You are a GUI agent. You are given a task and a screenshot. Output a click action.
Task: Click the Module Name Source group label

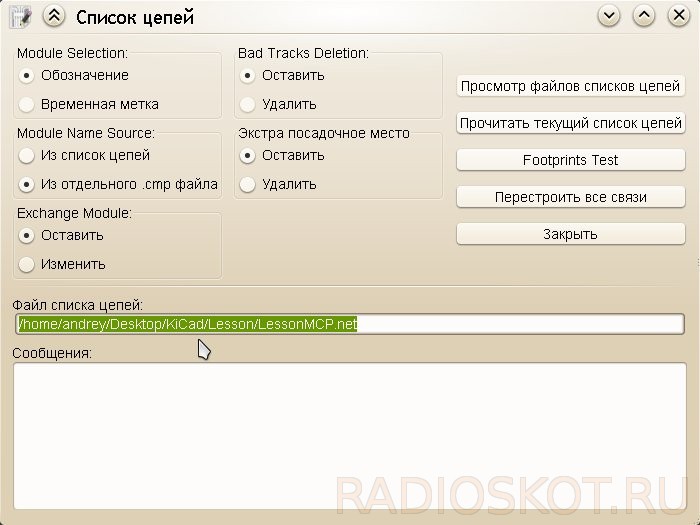pyautogui.click(x=86, y=133)
